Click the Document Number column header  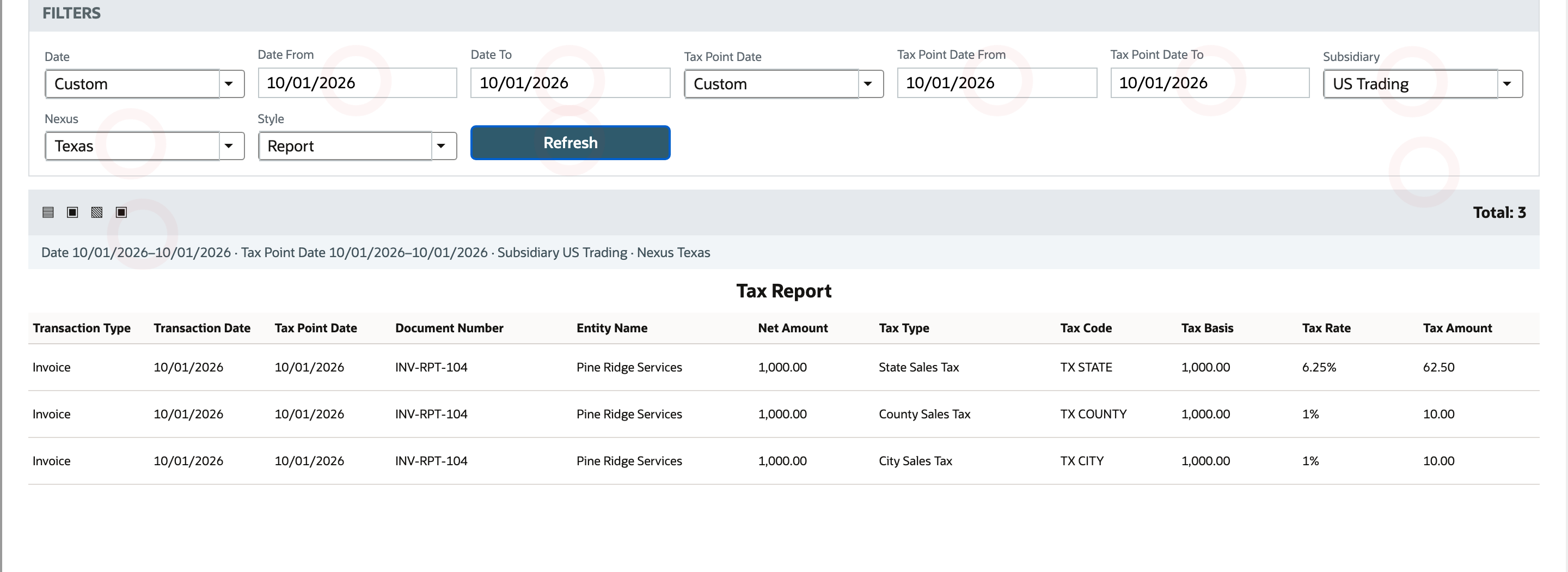click(x=449, y=328)
